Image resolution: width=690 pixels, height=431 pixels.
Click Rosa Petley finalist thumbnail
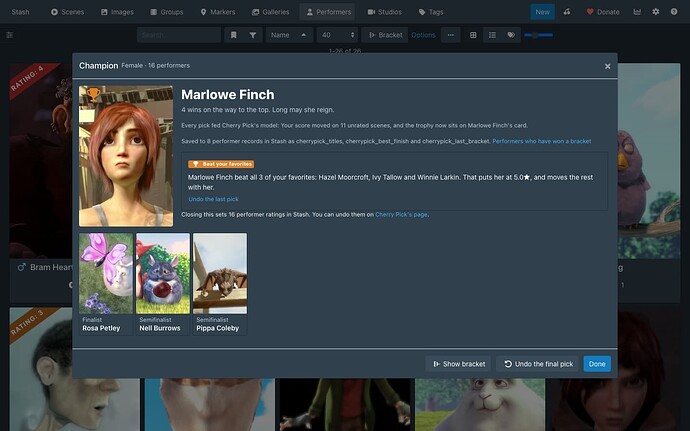click(x=106, y=273)
